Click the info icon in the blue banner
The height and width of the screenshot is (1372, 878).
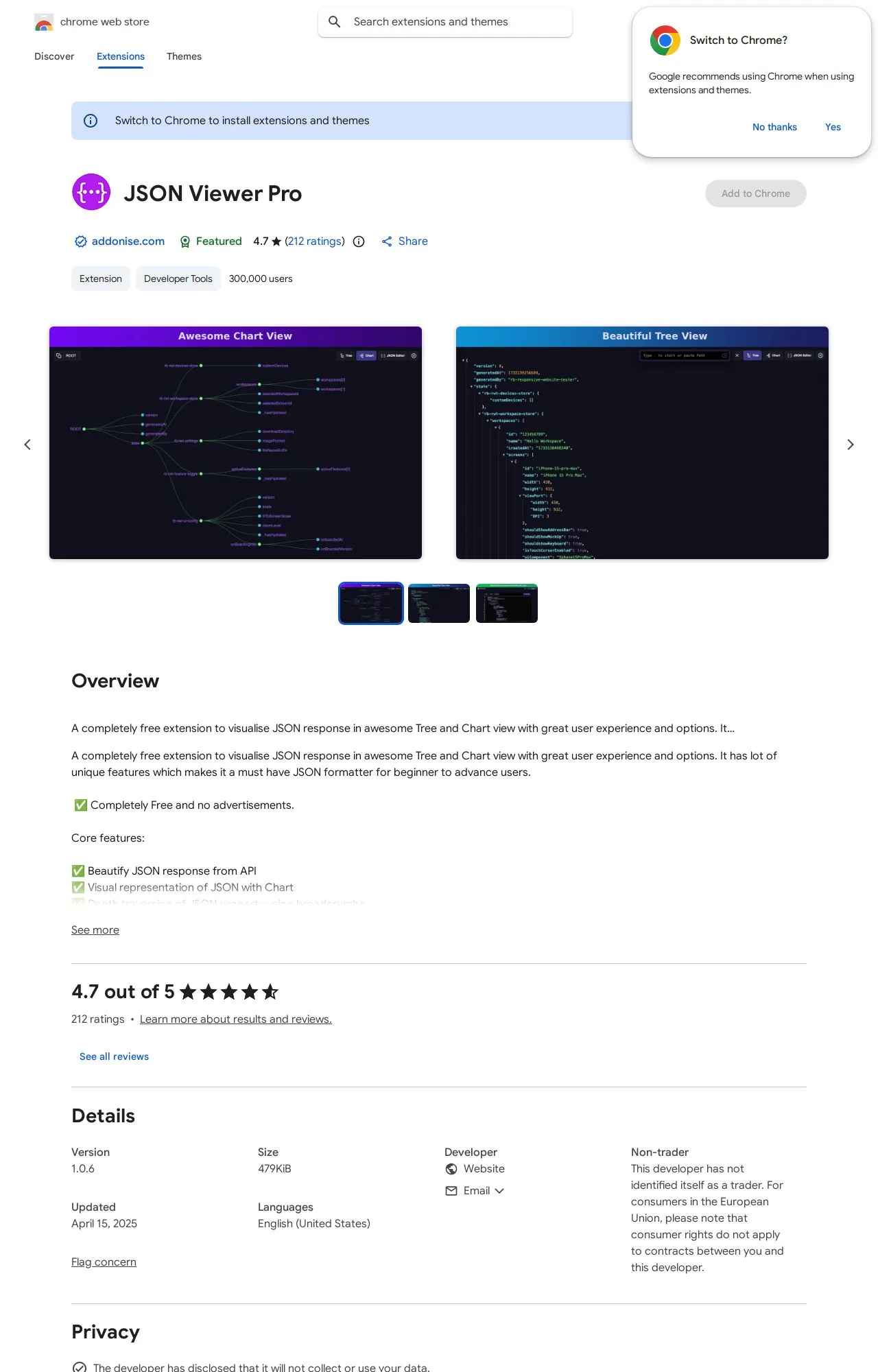pos(91,121)
